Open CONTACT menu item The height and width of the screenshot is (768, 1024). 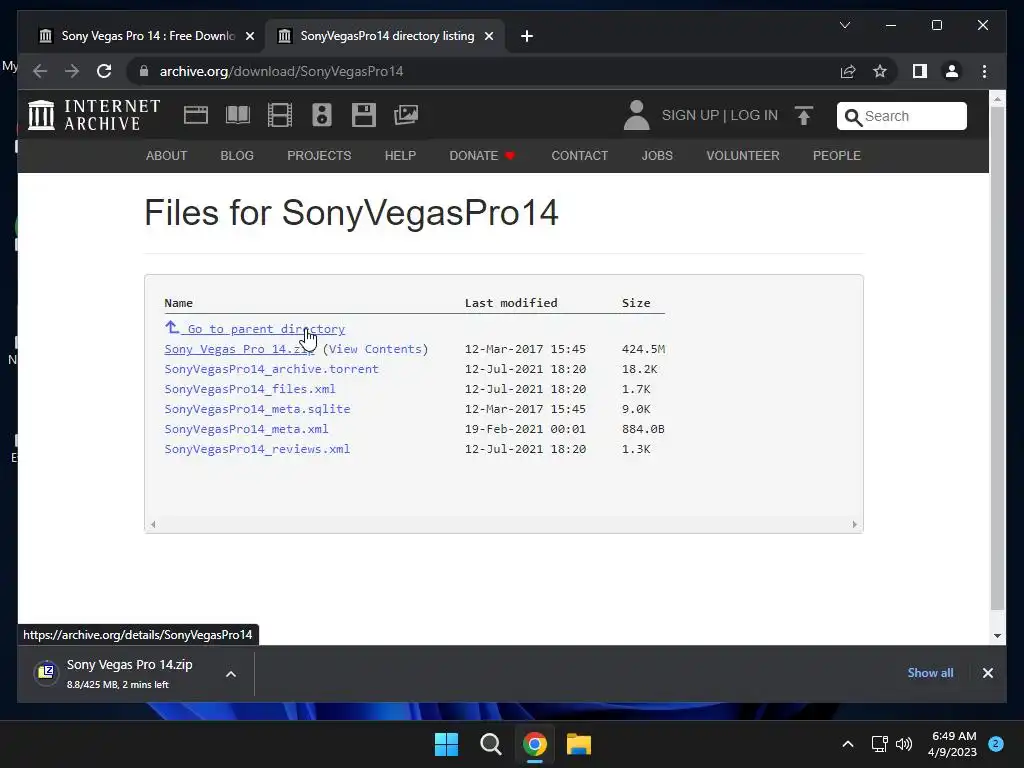(x=579, y=155)
